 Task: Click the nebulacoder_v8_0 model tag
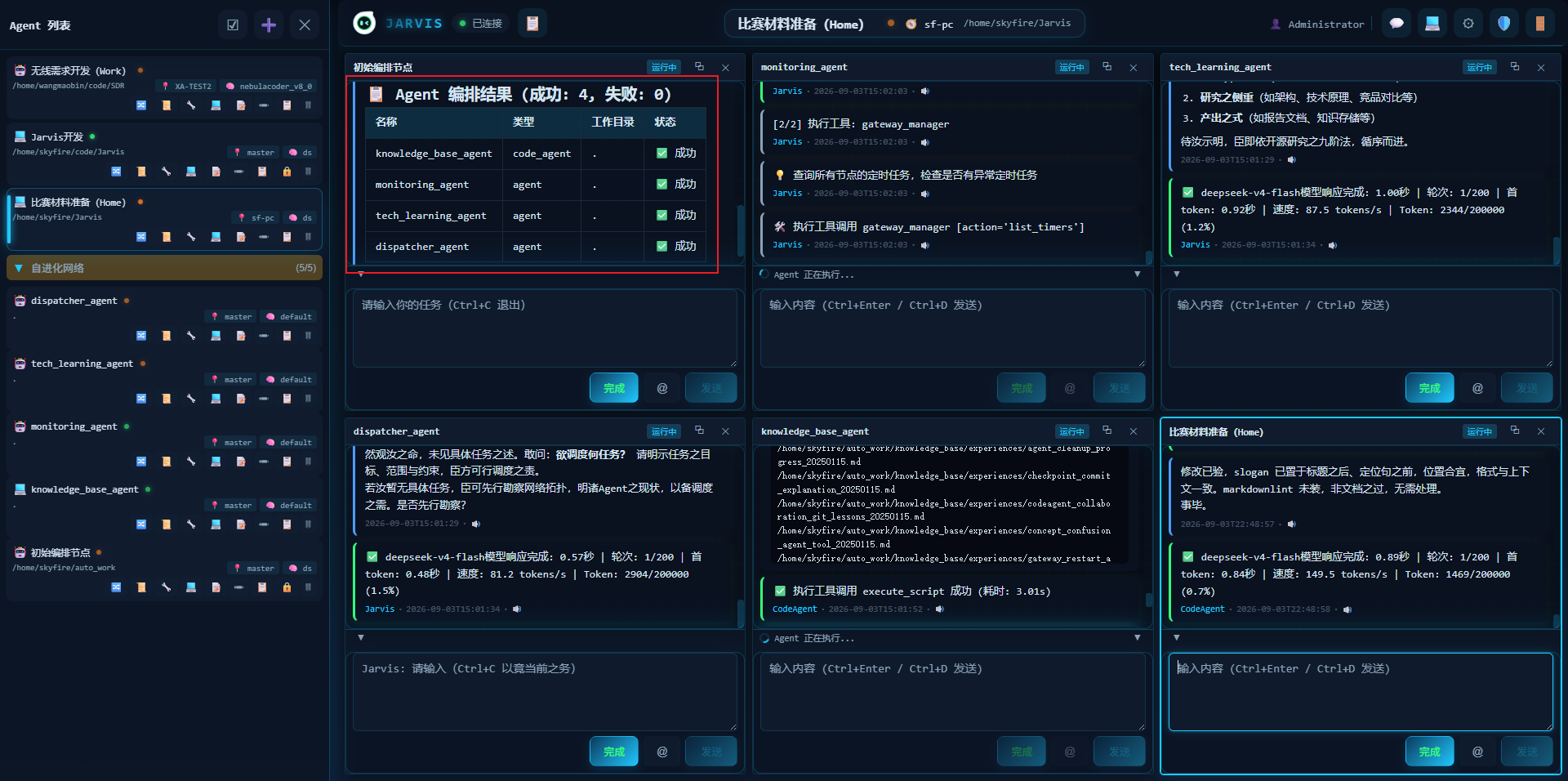pos(269,86)
